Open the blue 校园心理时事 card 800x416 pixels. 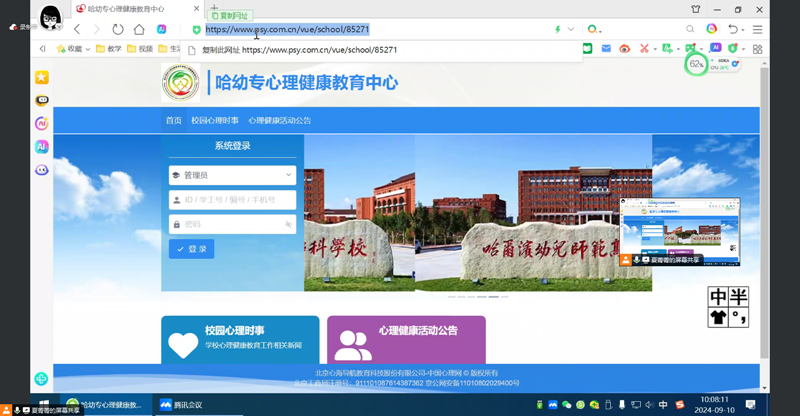240,340
